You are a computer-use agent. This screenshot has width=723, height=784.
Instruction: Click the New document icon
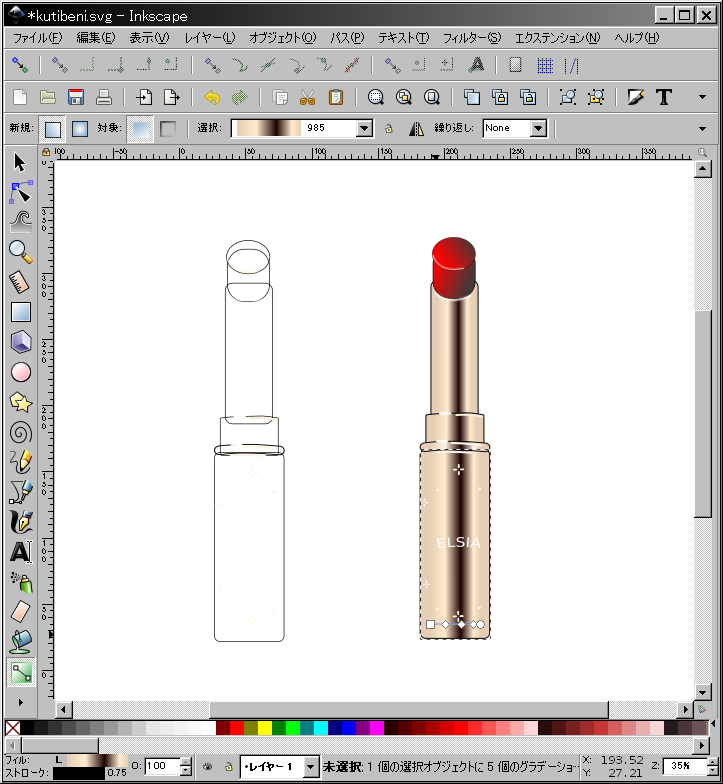[20, 97]
